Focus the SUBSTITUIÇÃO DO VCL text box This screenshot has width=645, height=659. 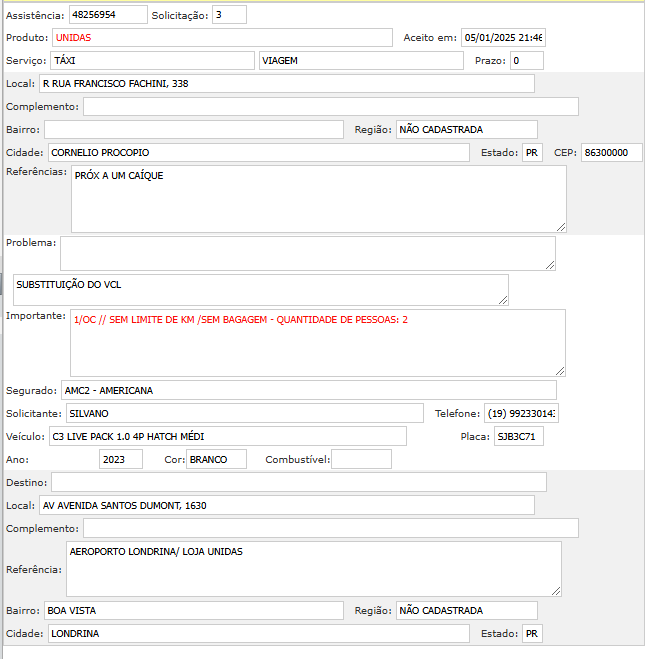coord(259,289)
